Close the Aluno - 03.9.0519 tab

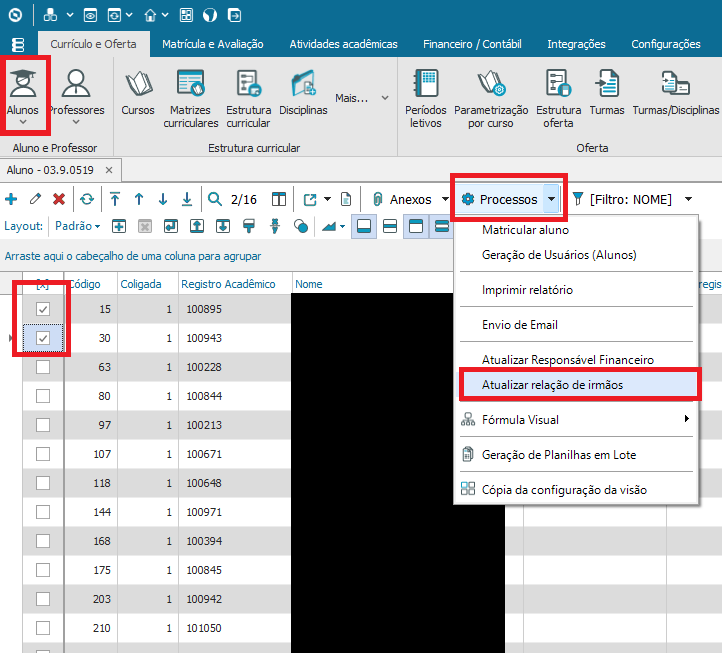109,170
